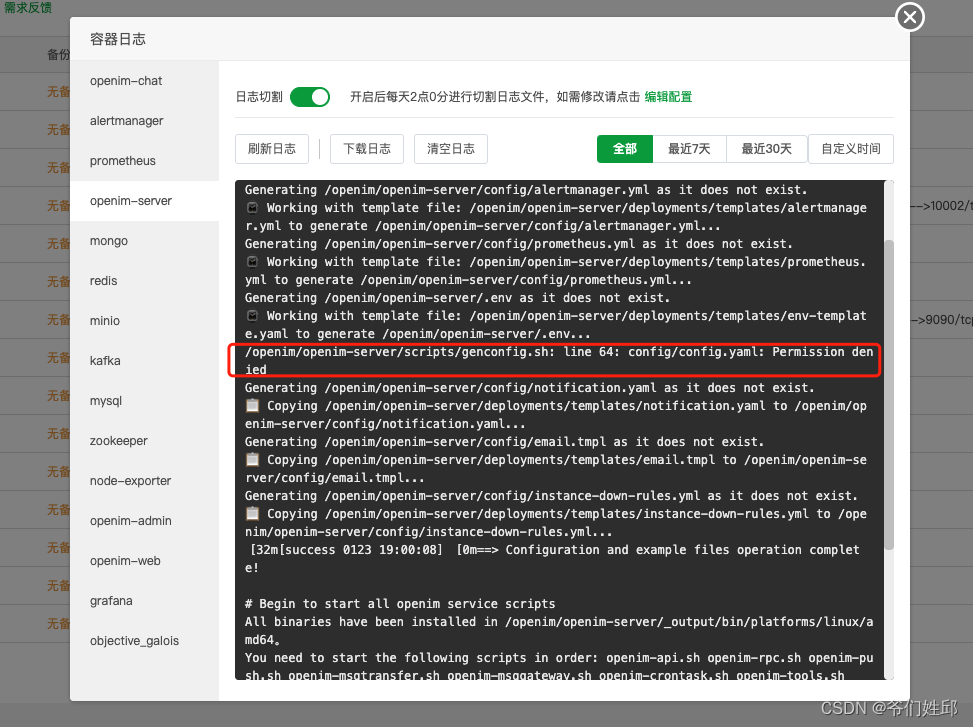
Task: Click the 刷新日志 button
Action: pyautogui.click(x=272, y=149)
